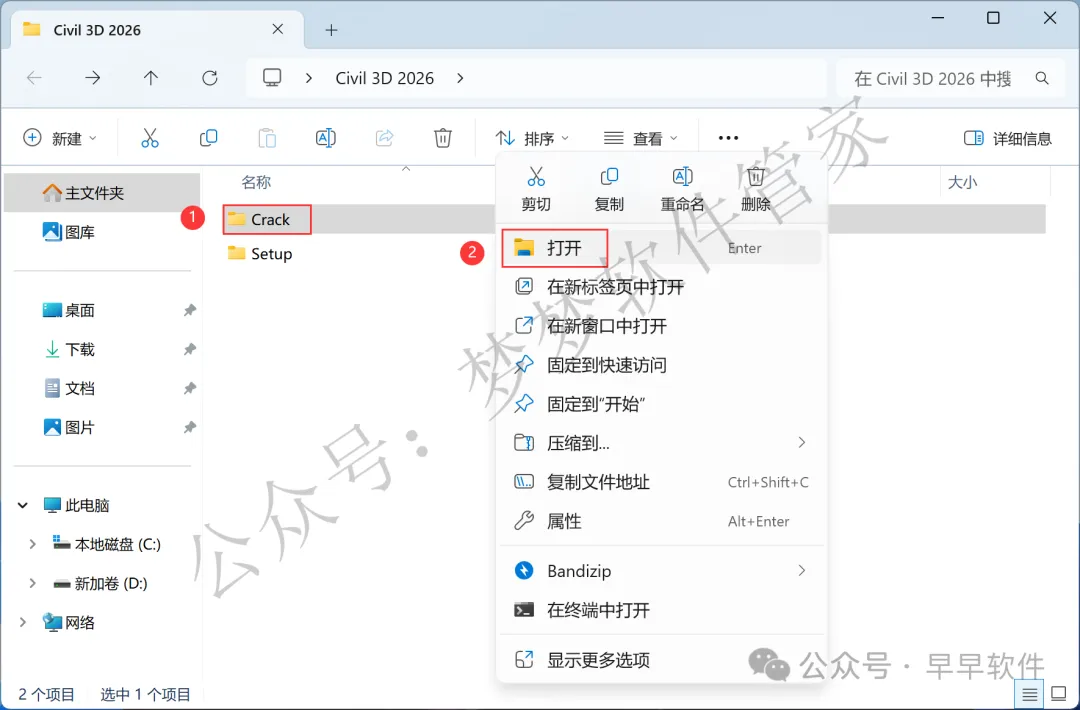Image resolution: width=1080 pixels, height=710 pixels.
Task: Click chevron after Civil 3D 2026 breadcrumb
Action: 460,79
